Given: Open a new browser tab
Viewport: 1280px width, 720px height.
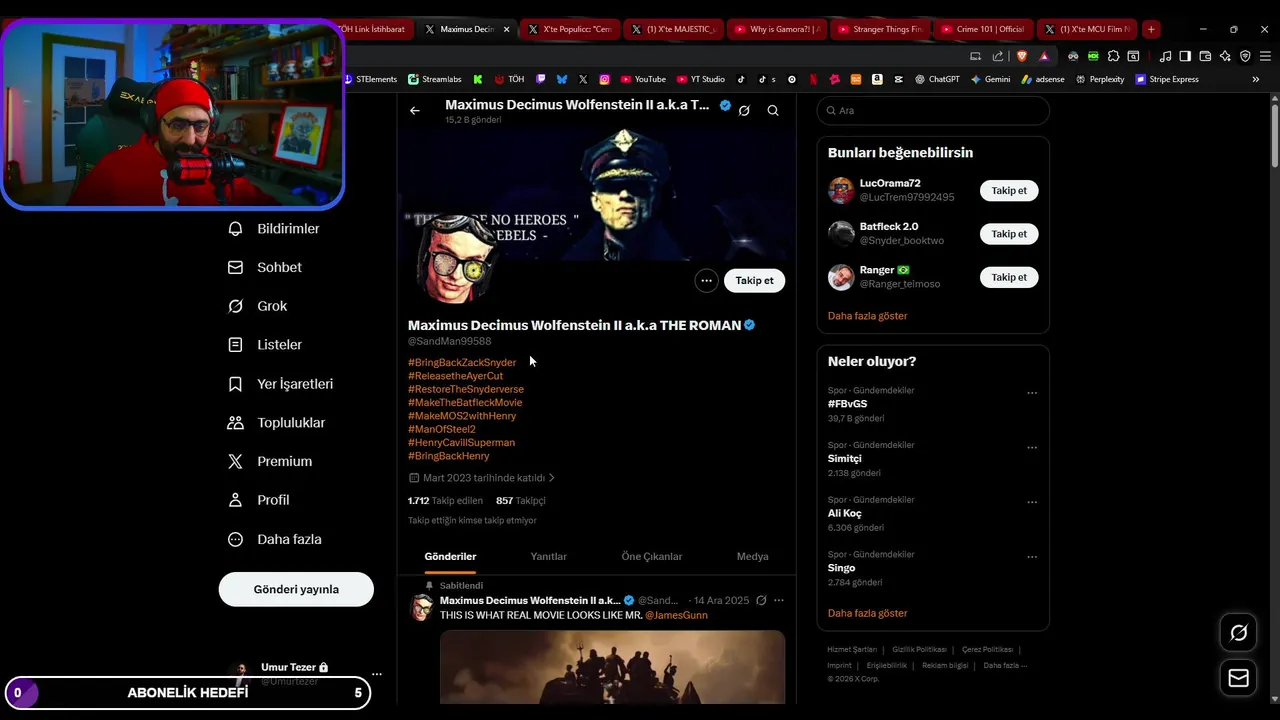Looking at the screenshot, I should (1151, 29).
